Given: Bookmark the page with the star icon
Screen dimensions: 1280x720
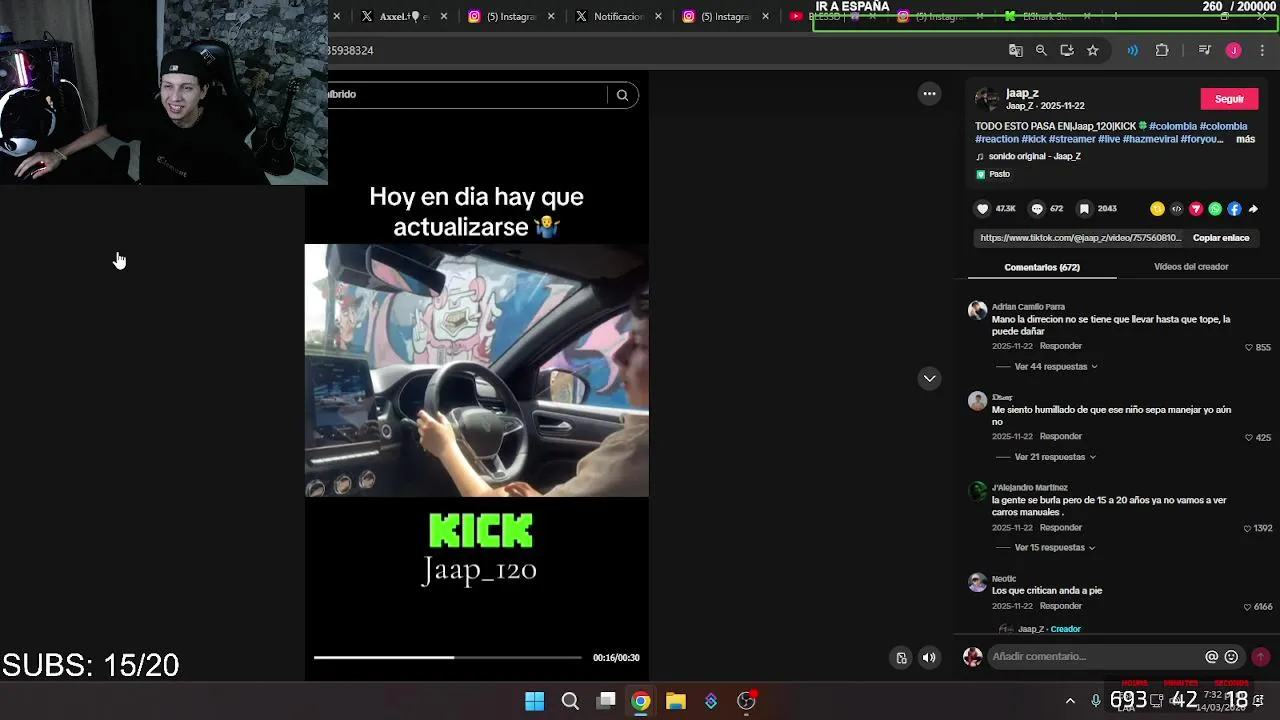Looking at the screenshot, I should tap(1093, 50).
